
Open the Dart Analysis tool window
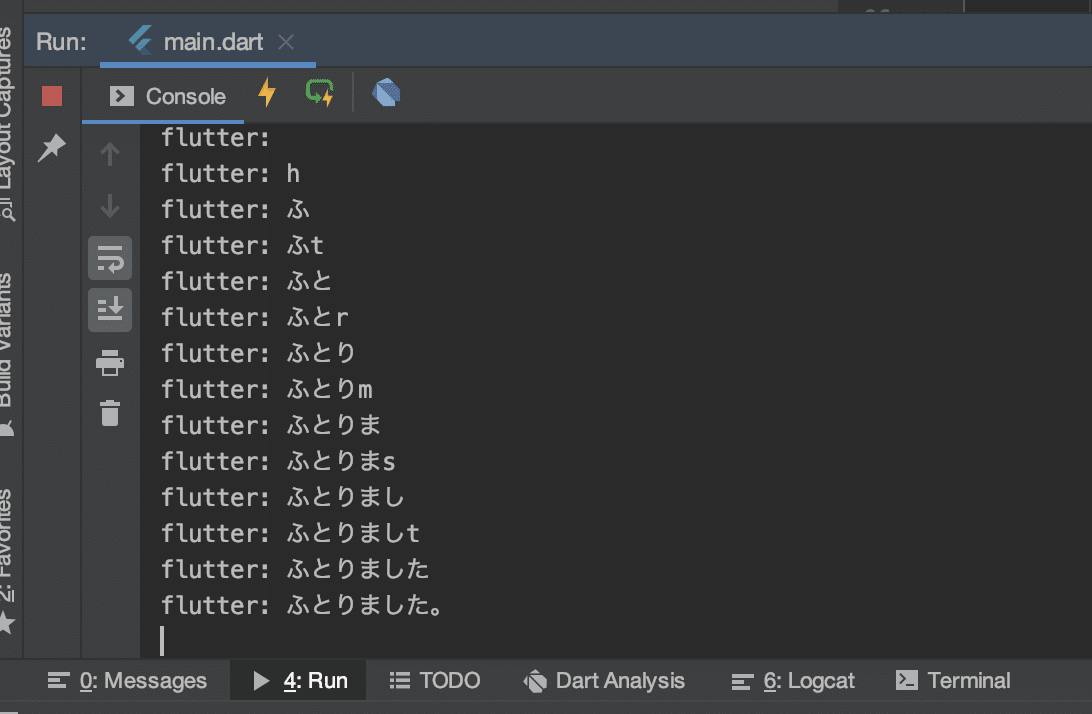coord(604,681)
